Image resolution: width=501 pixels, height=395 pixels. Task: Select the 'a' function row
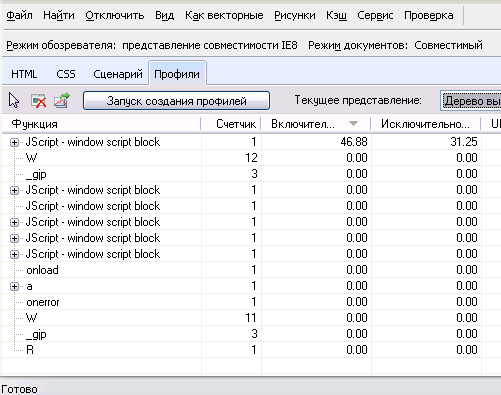pos(251,286)
